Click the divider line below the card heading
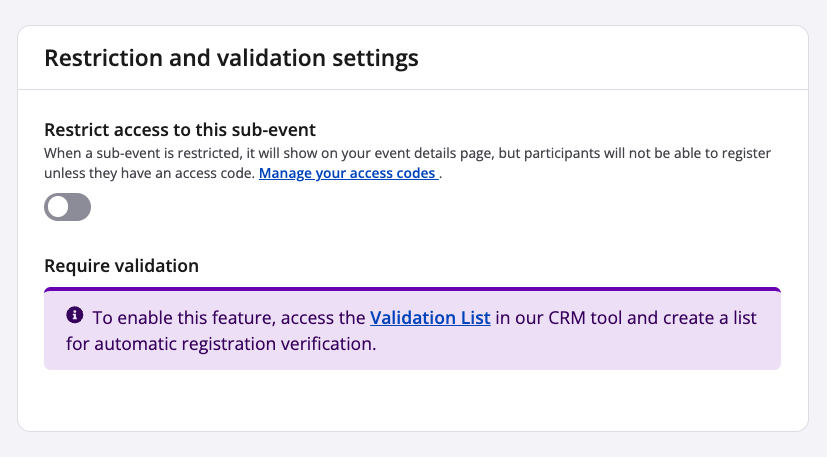Screen dimensions: 827x457 (x=412, y=89)
